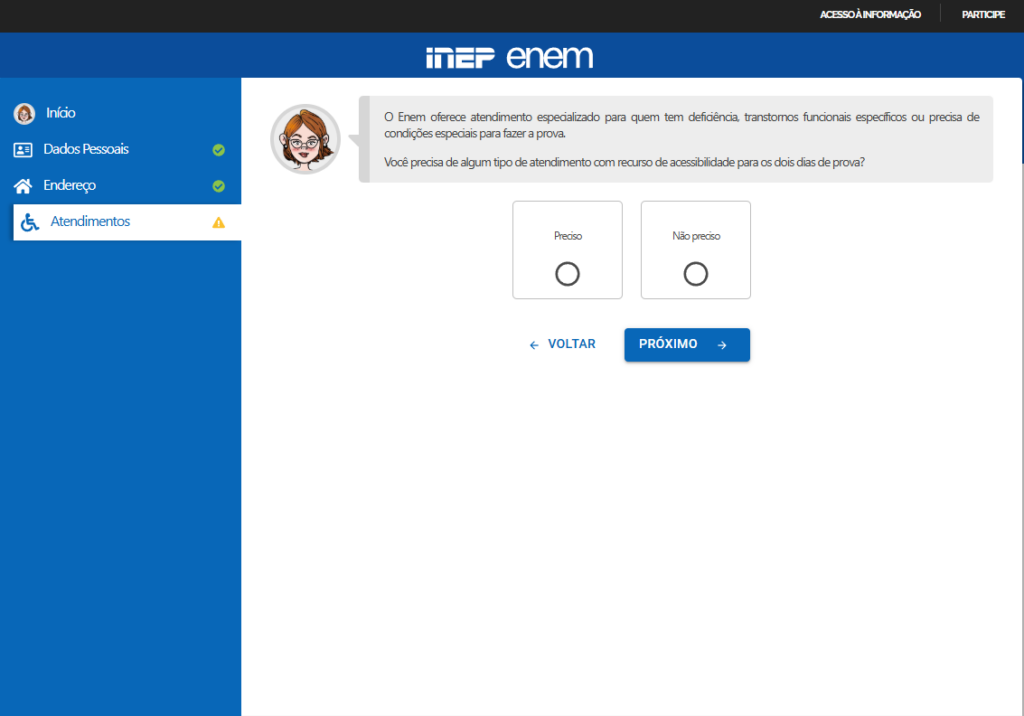
Task: Click the paragraph starting "O Enem oferece atendimento"
Action: point(682,125)
